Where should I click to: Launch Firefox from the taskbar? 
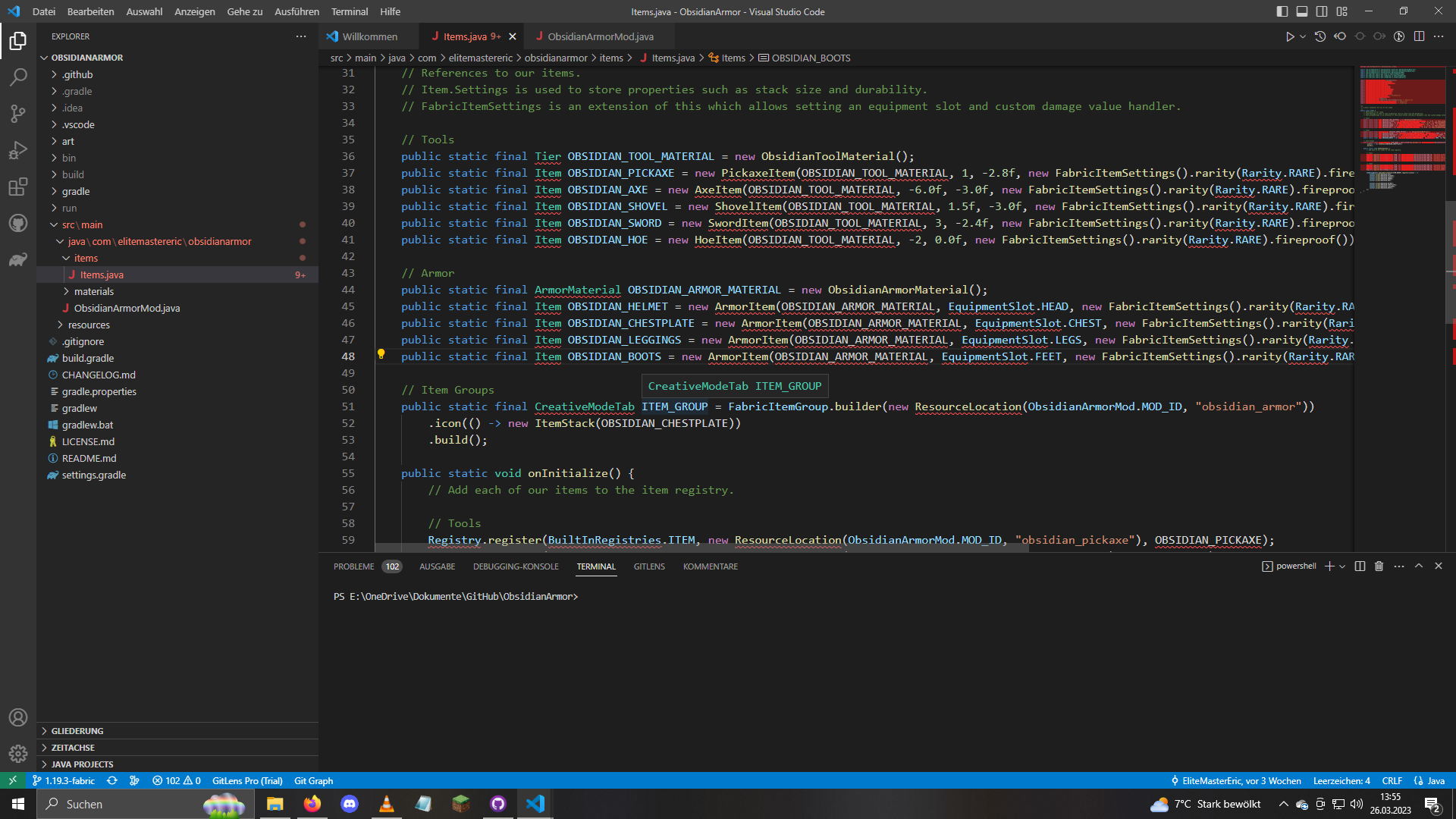(312, 804)
